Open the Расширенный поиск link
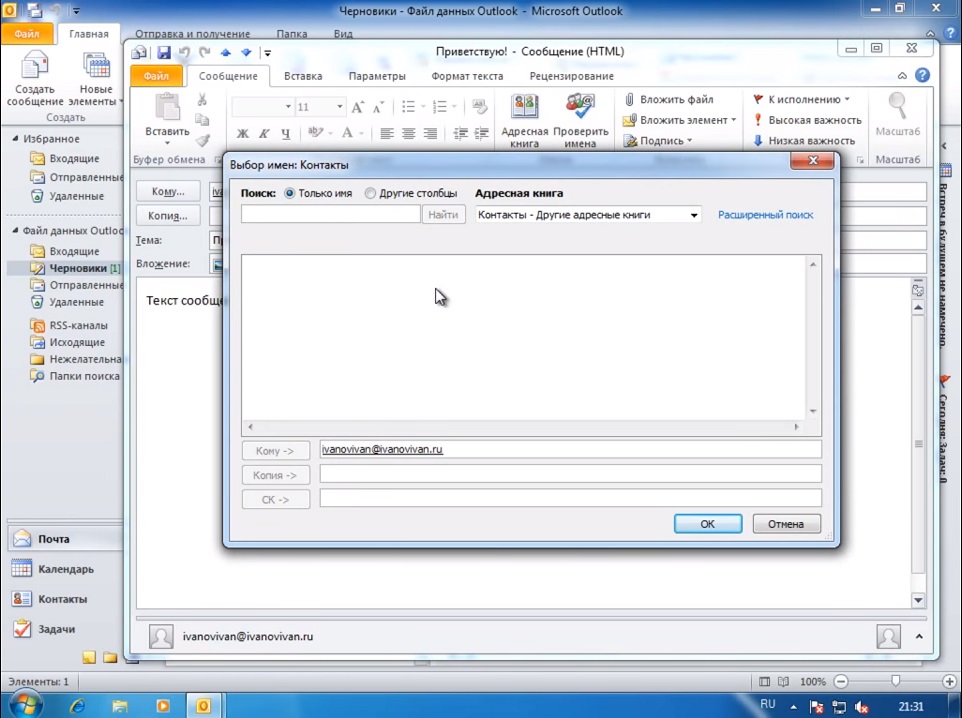Screen dimensions: 962x718 pos(765,215)
